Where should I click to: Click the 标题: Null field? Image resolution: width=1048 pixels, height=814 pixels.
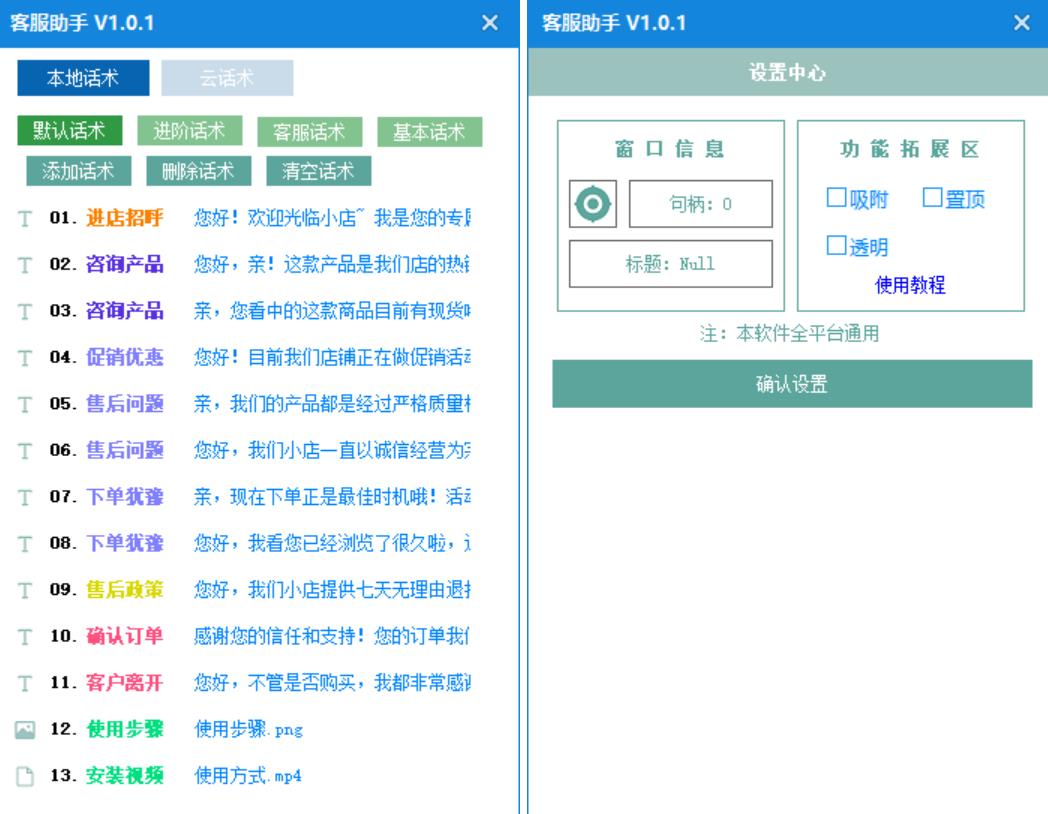click(670, 264)
